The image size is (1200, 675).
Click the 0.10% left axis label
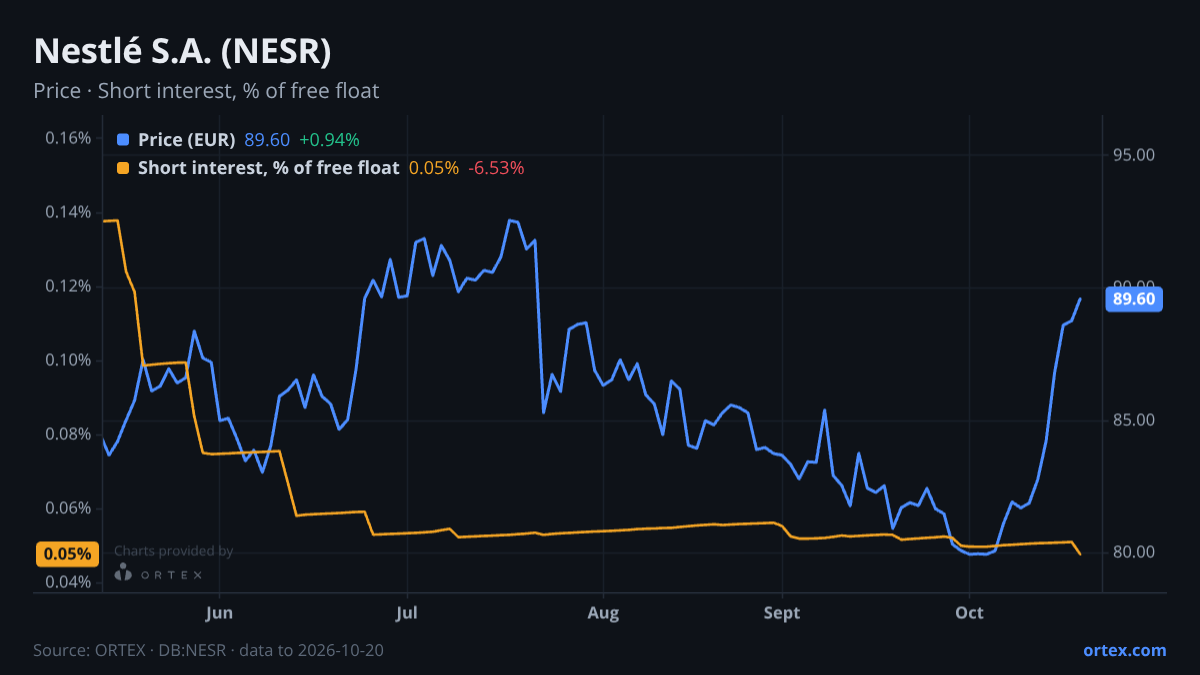point(68,360)
